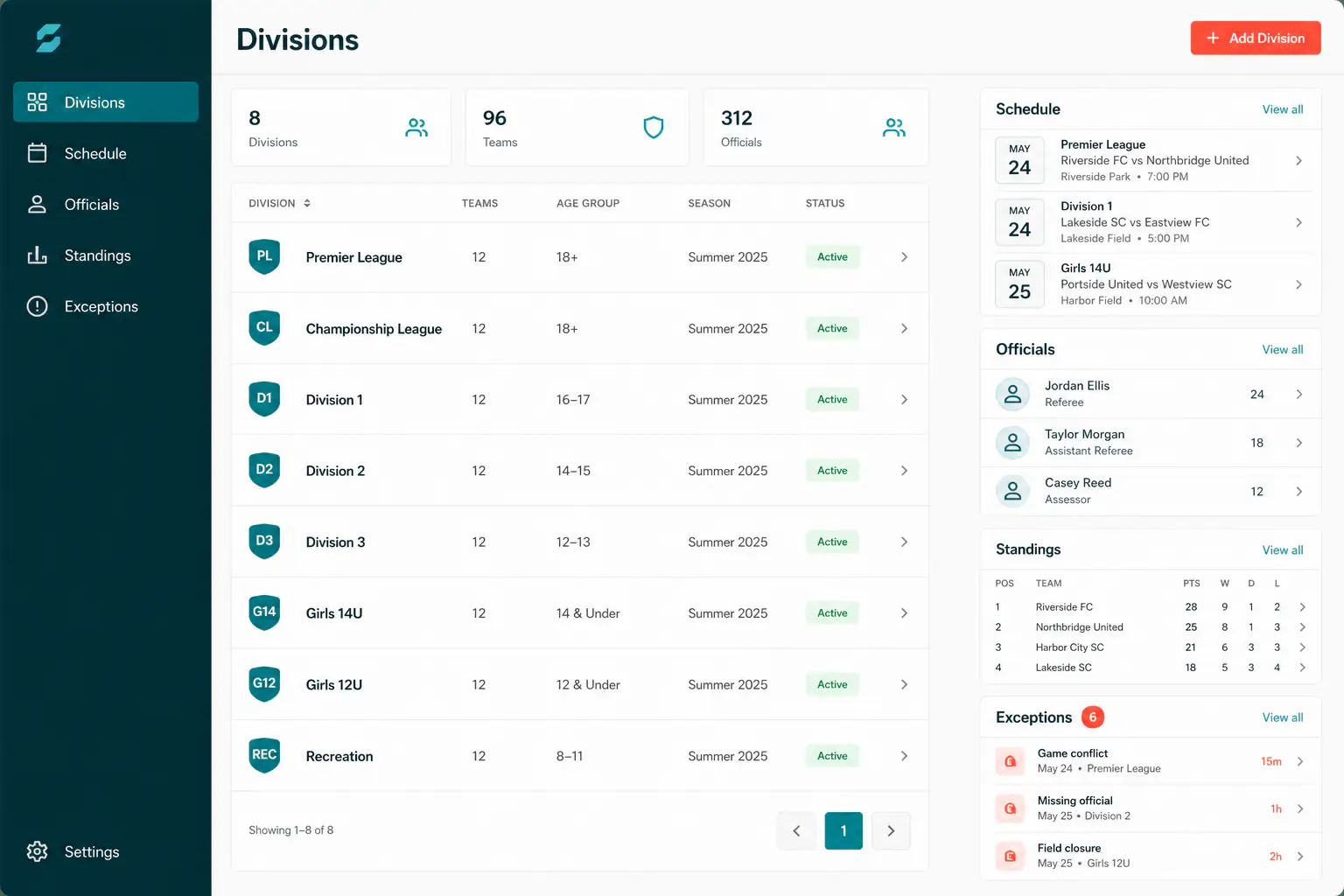Screen dimensions: 1344x896
Task: Expand the Division 2 row chevron
Action: click(904, 471)
